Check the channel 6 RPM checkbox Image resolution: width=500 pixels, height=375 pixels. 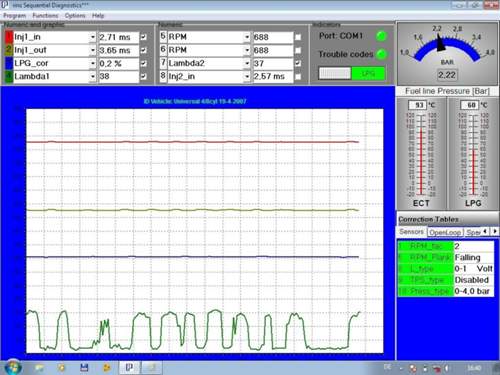[x=298, y=50]
